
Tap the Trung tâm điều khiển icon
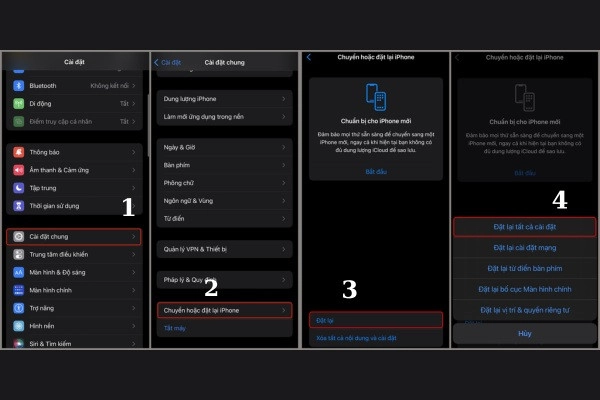tap(18, 254)
